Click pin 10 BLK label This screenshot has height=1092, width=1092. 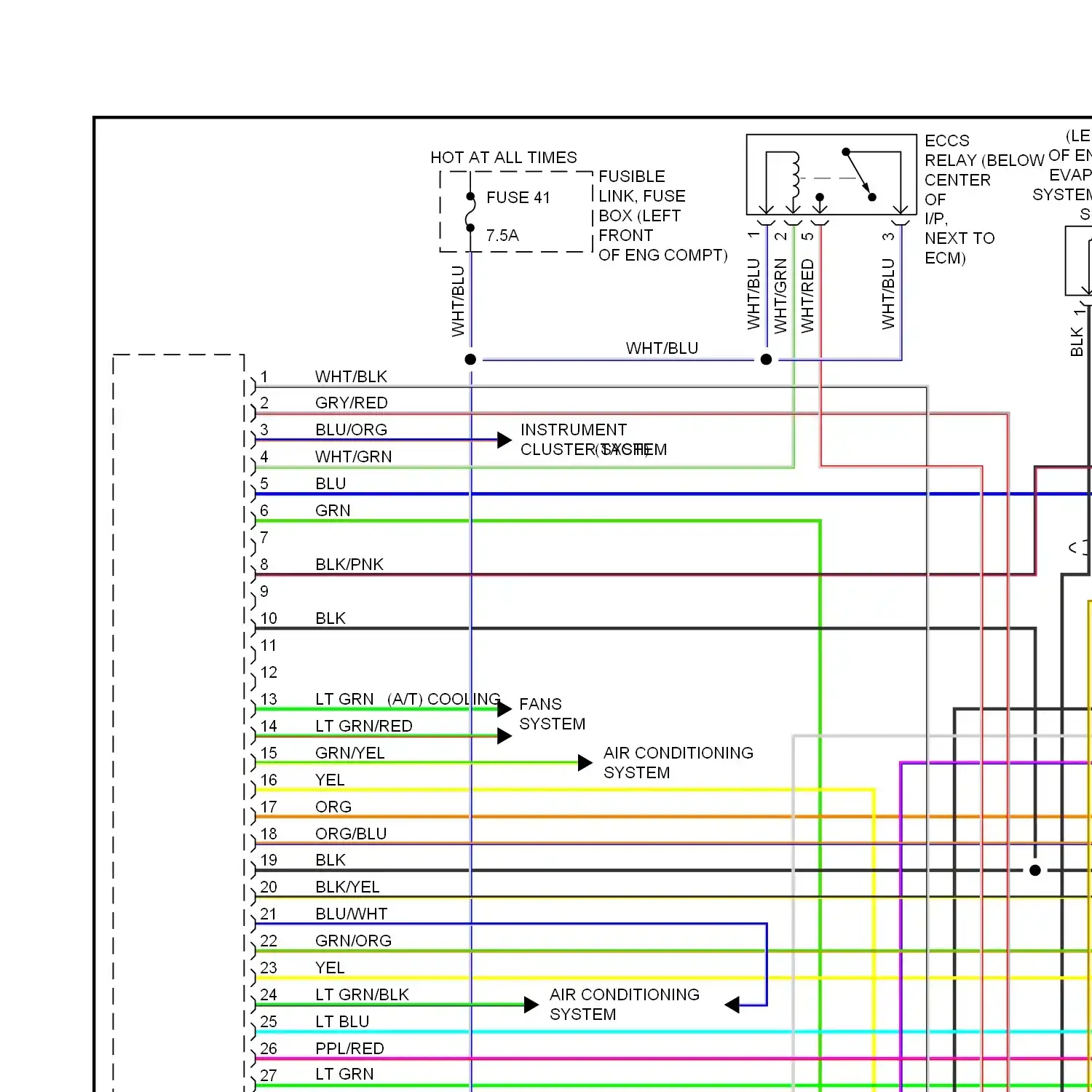(x=331, y=618)
